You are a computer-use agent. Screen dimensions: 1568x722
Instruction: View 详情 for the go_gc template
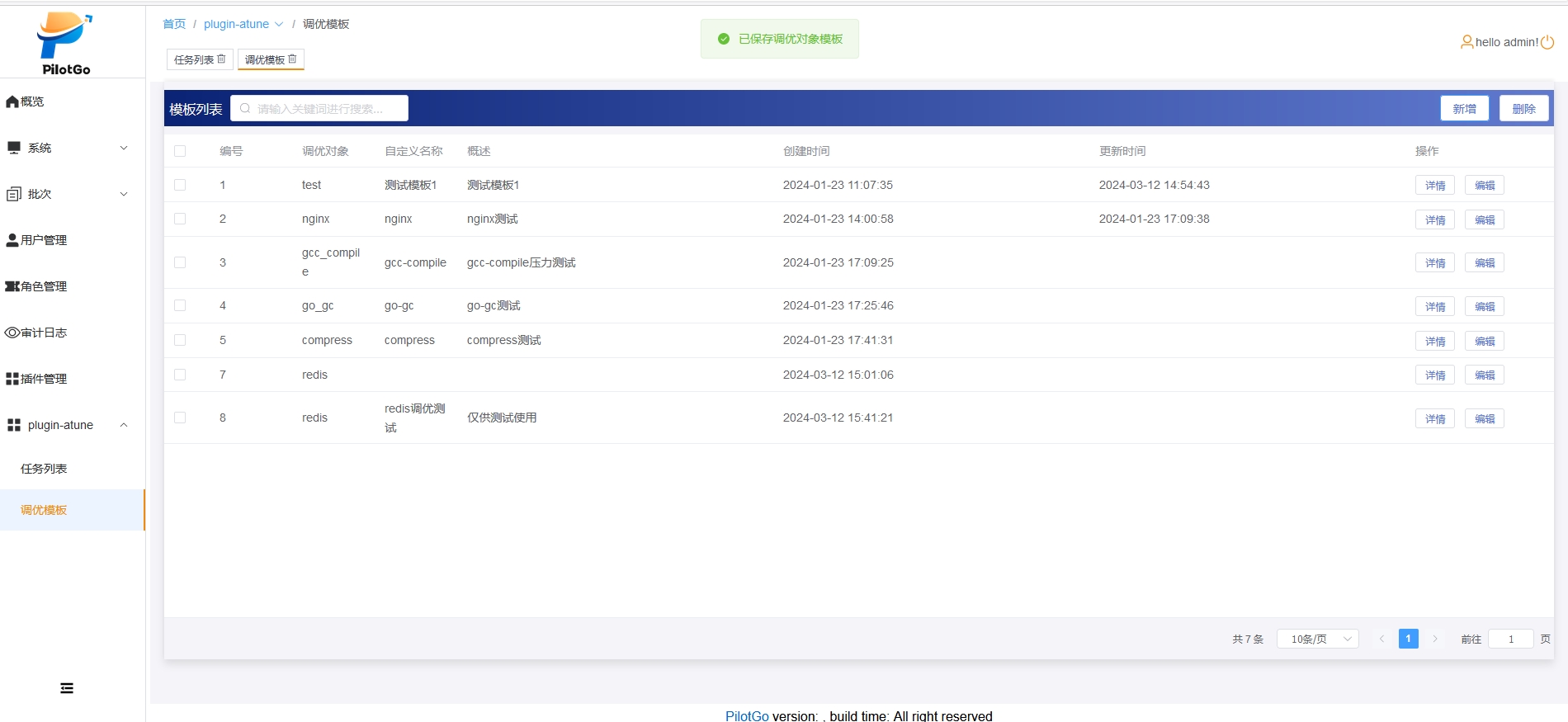[x=1434, y=306]
